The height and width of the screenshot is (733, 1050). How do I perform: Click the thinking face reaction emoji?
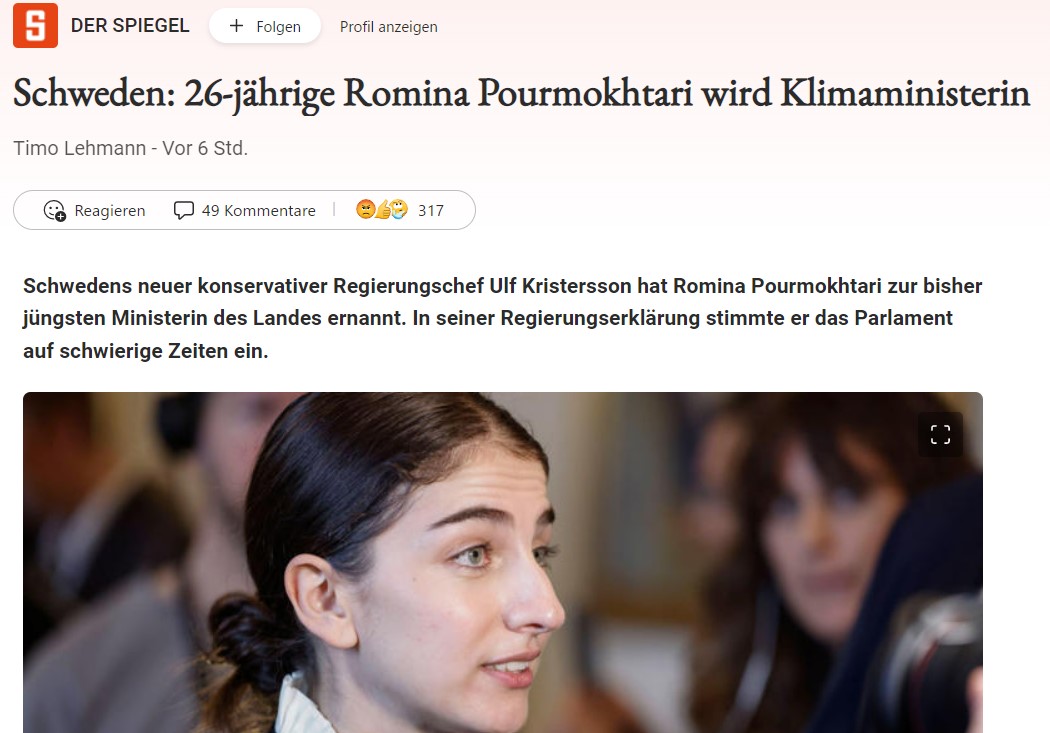[398, 210]
